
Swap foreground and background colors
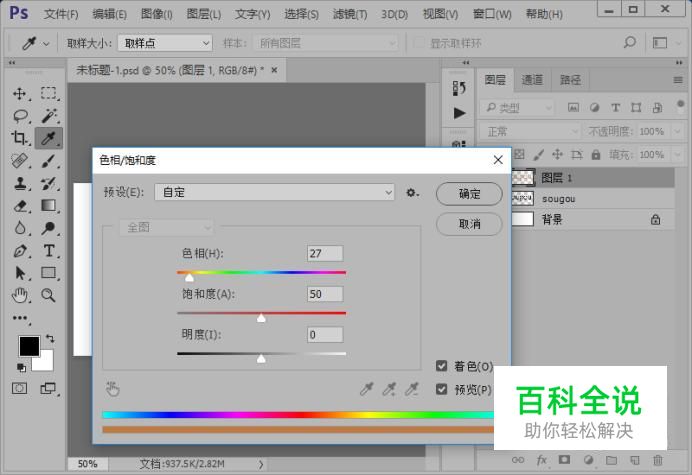50,339
